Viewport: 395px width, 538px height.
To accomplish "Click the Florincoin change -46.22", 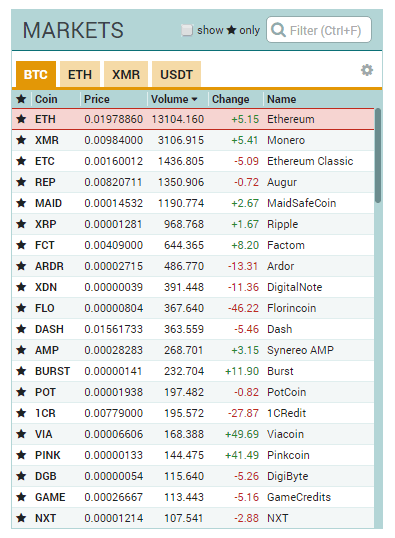I will click(243, 308).
